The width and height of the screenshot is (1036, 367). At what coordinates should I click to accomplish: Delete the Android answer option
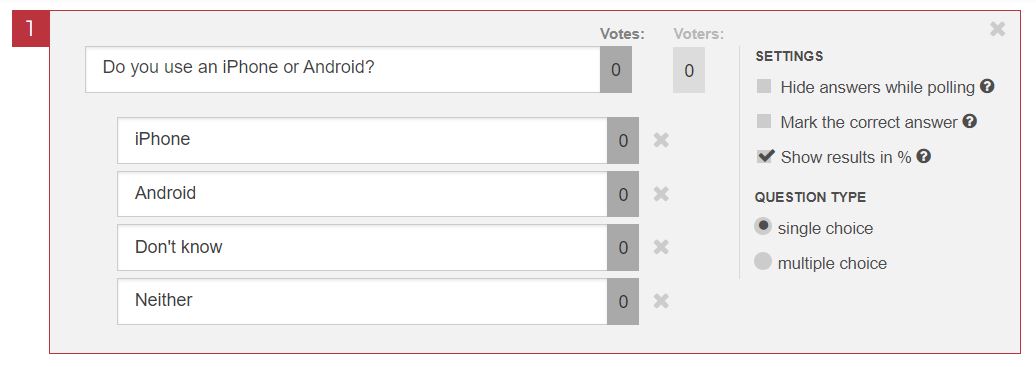661,194
